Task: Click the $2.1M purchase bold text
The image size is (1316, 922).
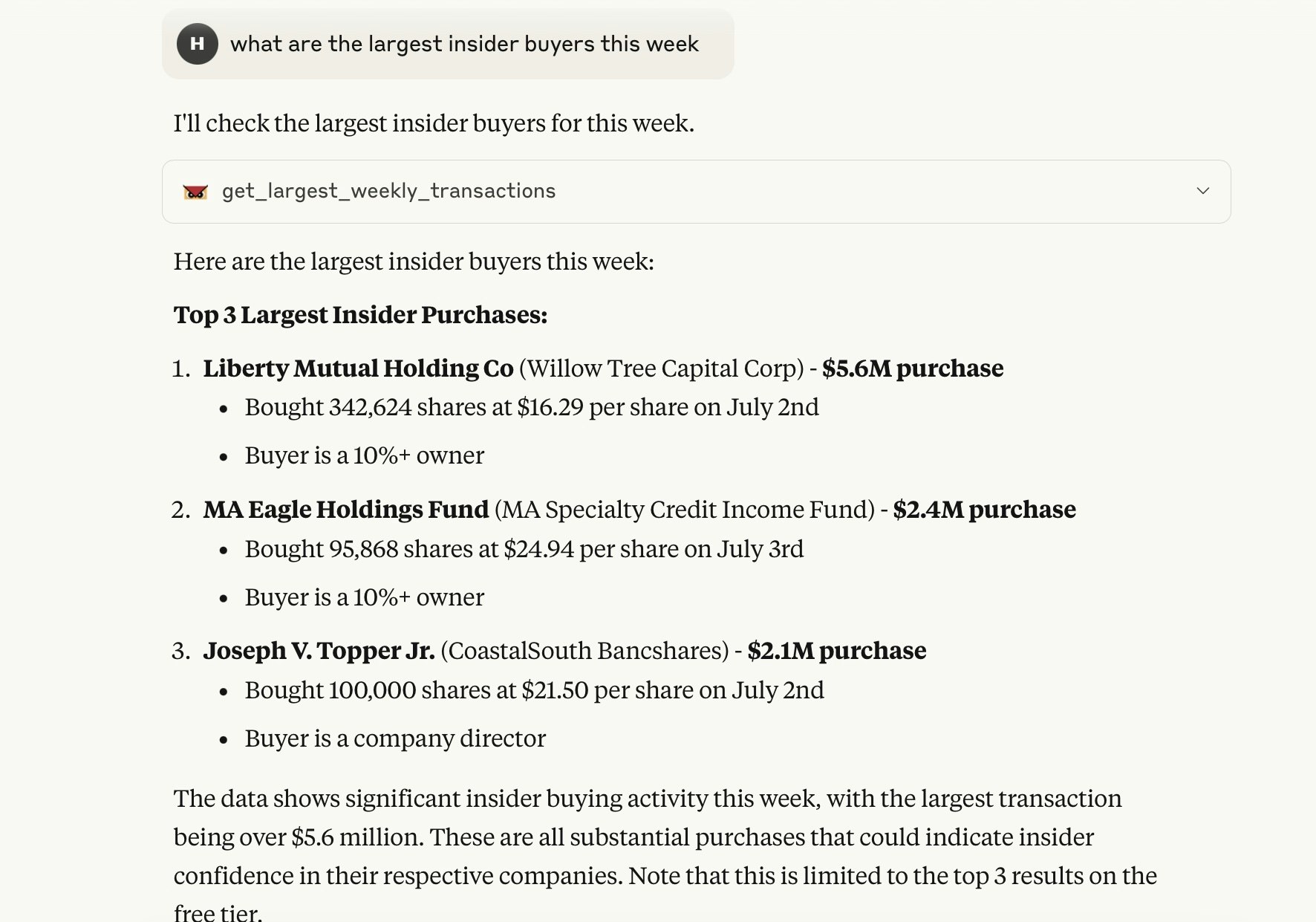Action: [836, 651]
